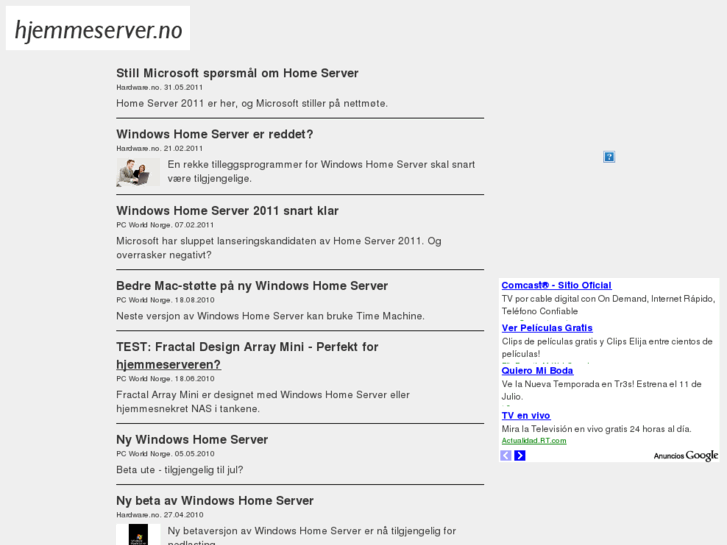The width and height of the screenshot is (727, 545).
Task: Open the Actualidad.RT.com ad URL
Action: tap(534, 441)
